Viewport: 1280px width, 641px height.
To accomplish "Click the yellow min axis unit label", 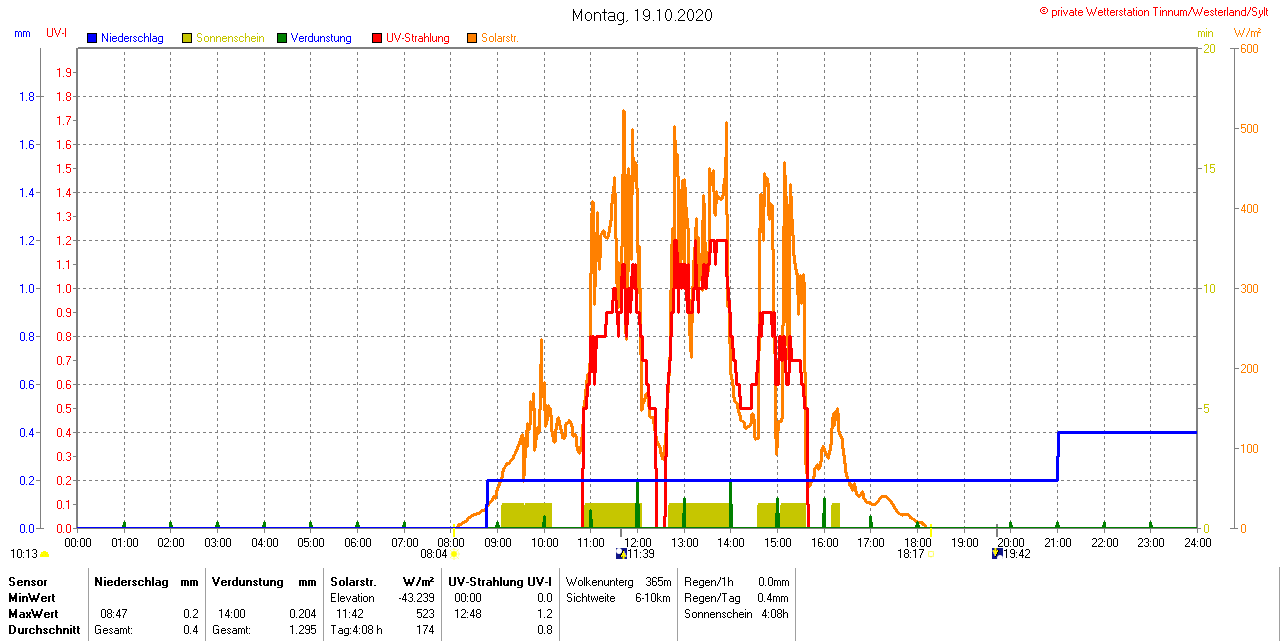I will (1205, 33).
